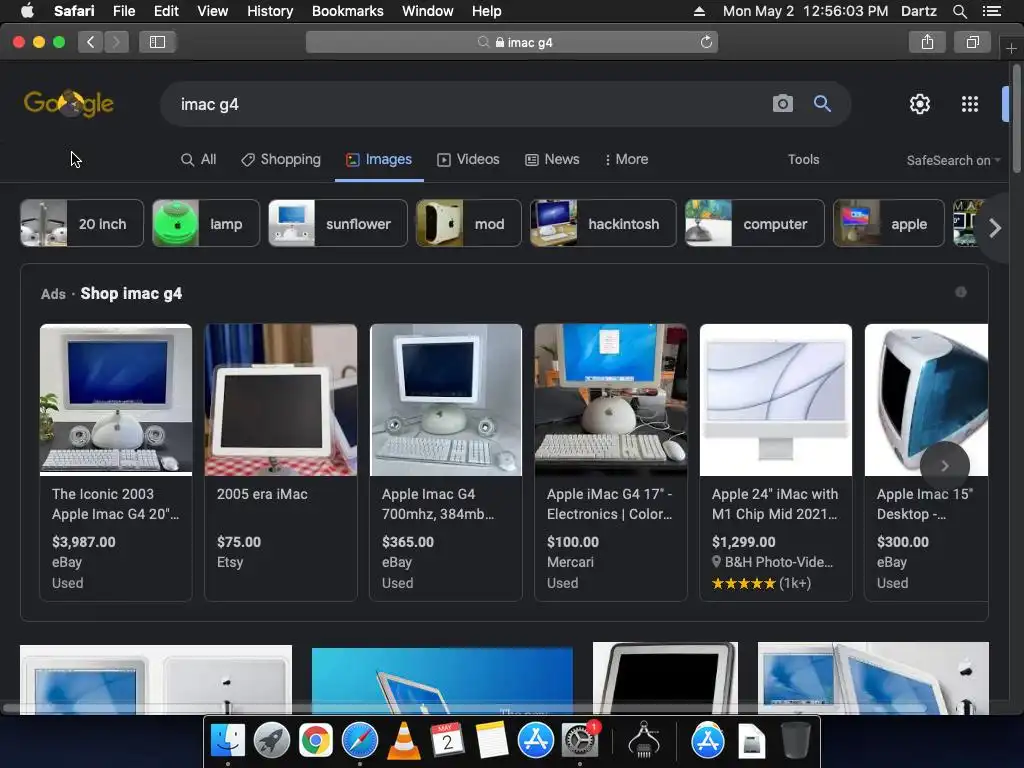Screen dimensions: 1024x768
Task: Open the History menu
Action: point(270,11)
